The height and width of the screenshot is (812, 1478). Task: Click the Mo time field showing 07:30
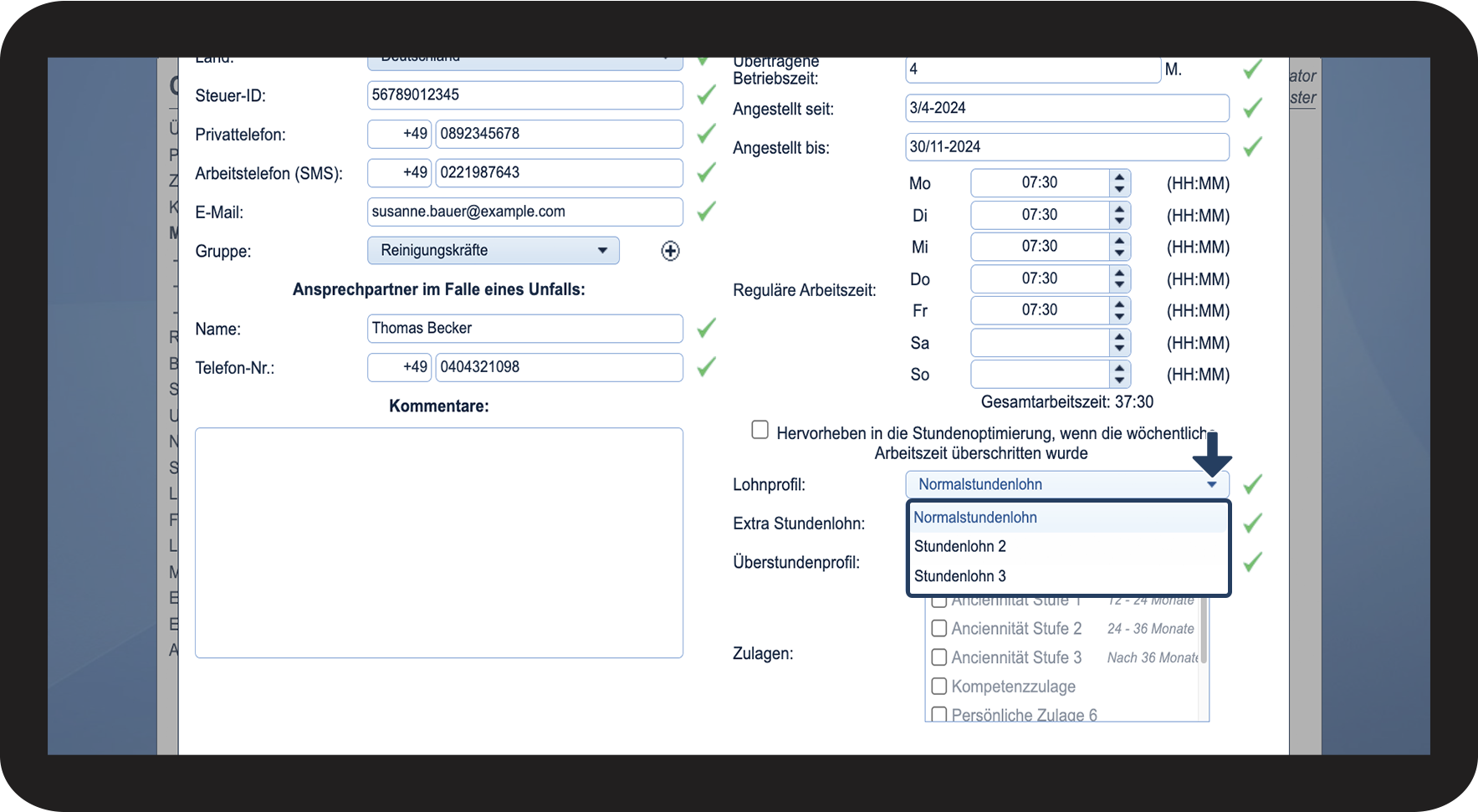[x=1041, y=183]
